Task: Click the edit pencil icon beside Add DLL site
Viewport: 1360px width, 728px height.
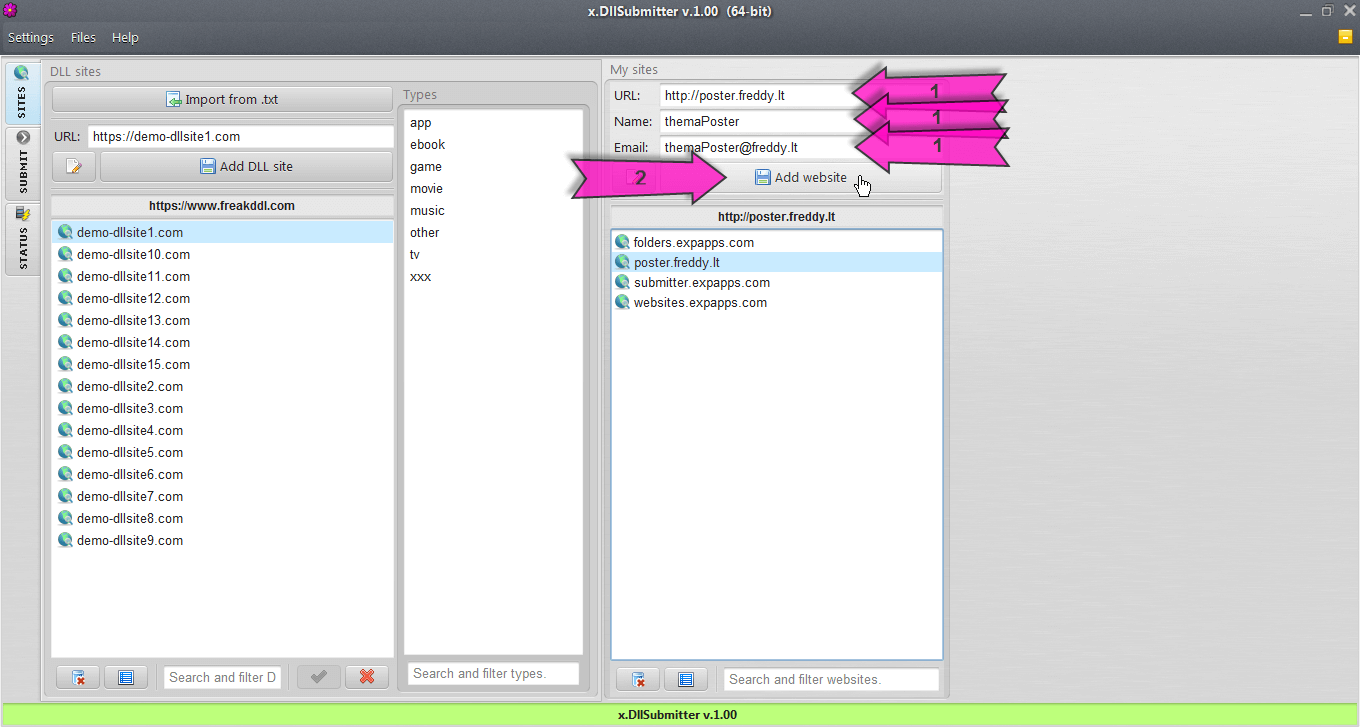Action: (74, 167)
